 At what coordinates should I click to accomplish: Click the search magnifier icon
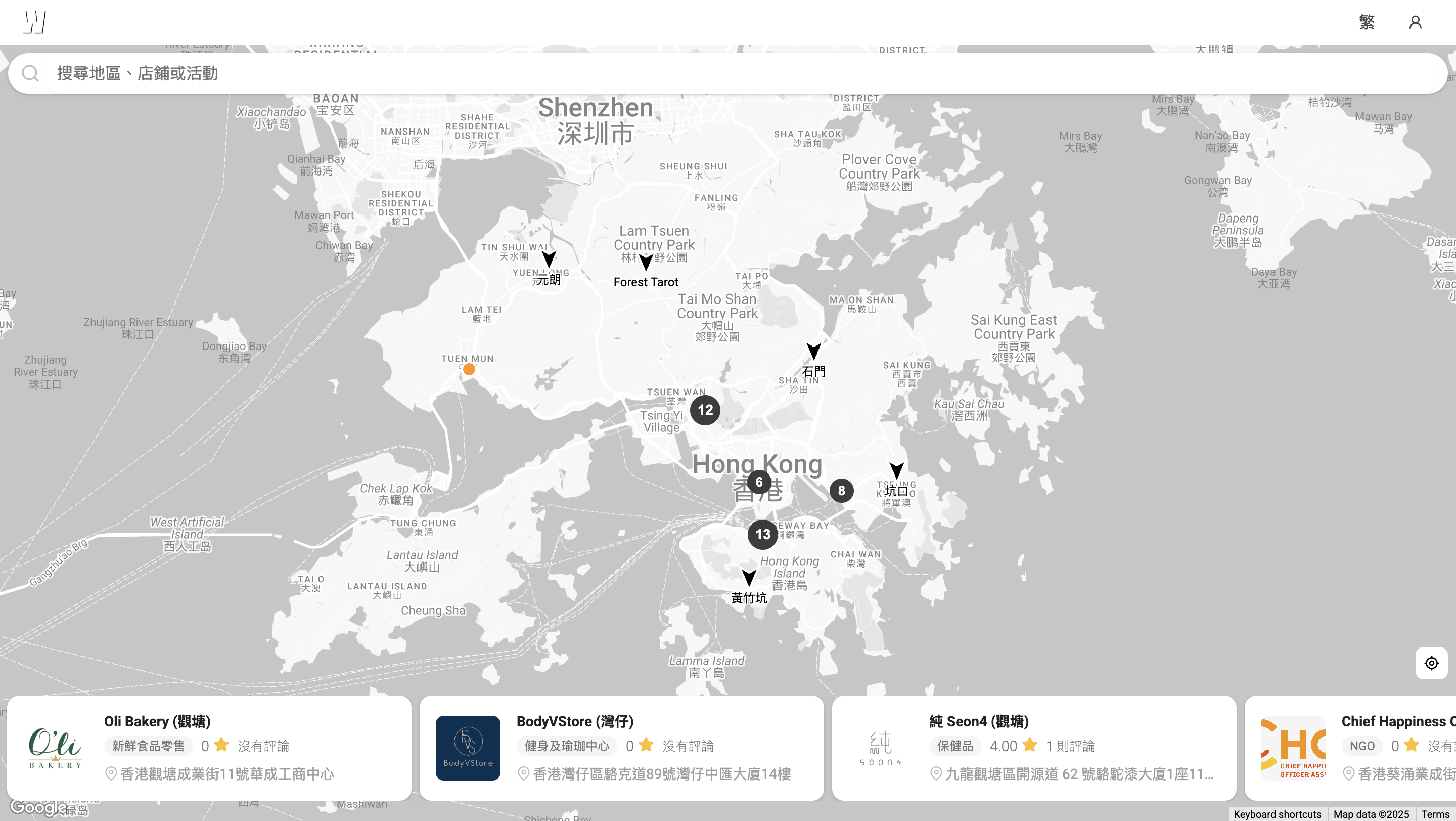point(30,73)
